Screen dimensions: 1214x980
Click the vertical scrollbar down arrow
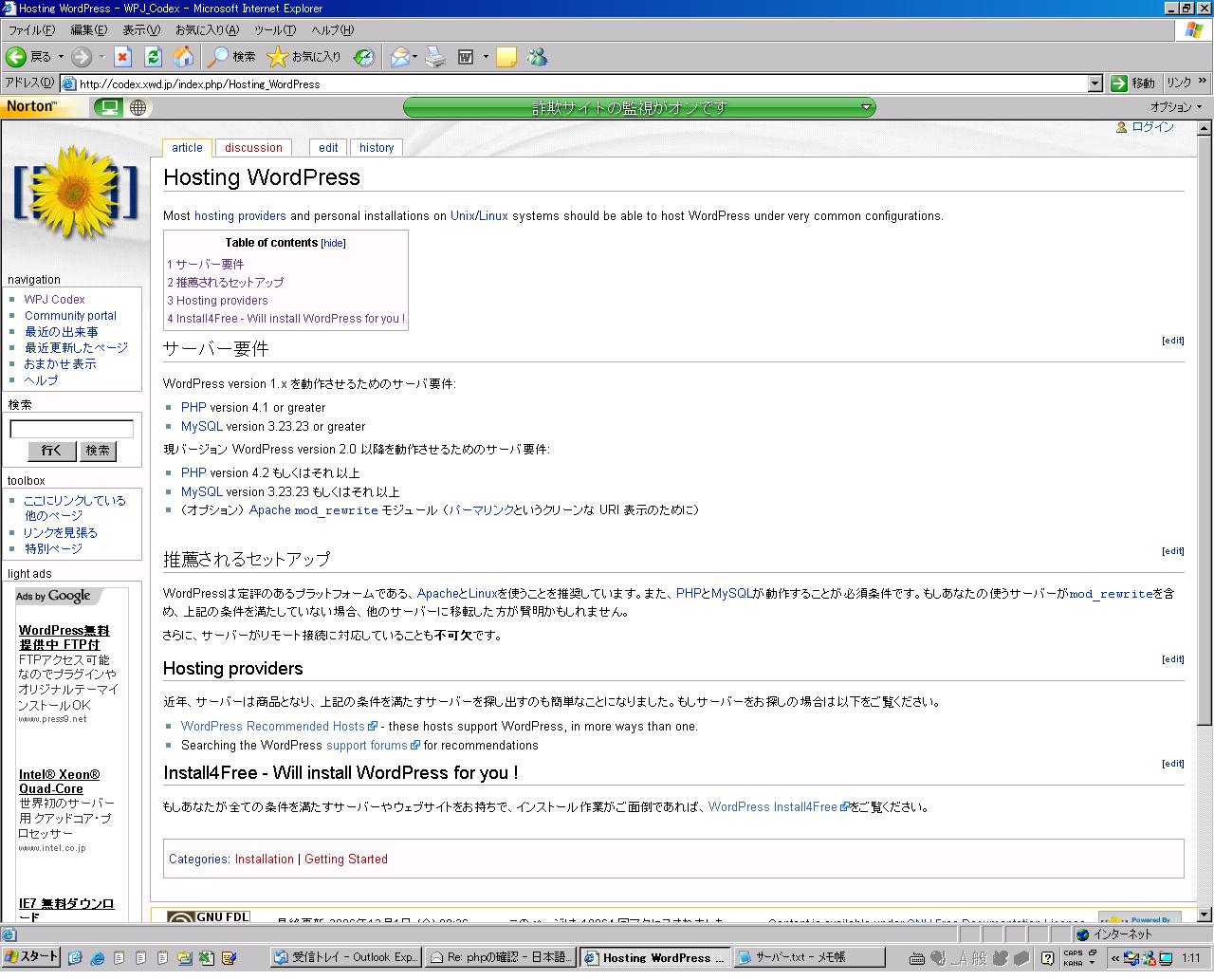1205,915
